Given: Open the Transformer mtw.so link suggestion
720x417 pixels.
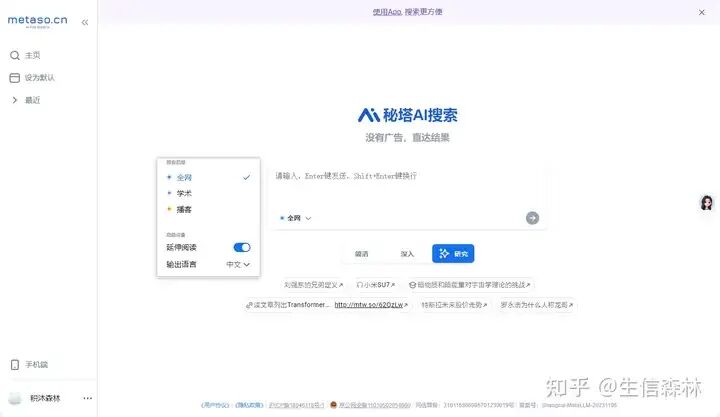Looking at the screenshot, I should (327, 304).
